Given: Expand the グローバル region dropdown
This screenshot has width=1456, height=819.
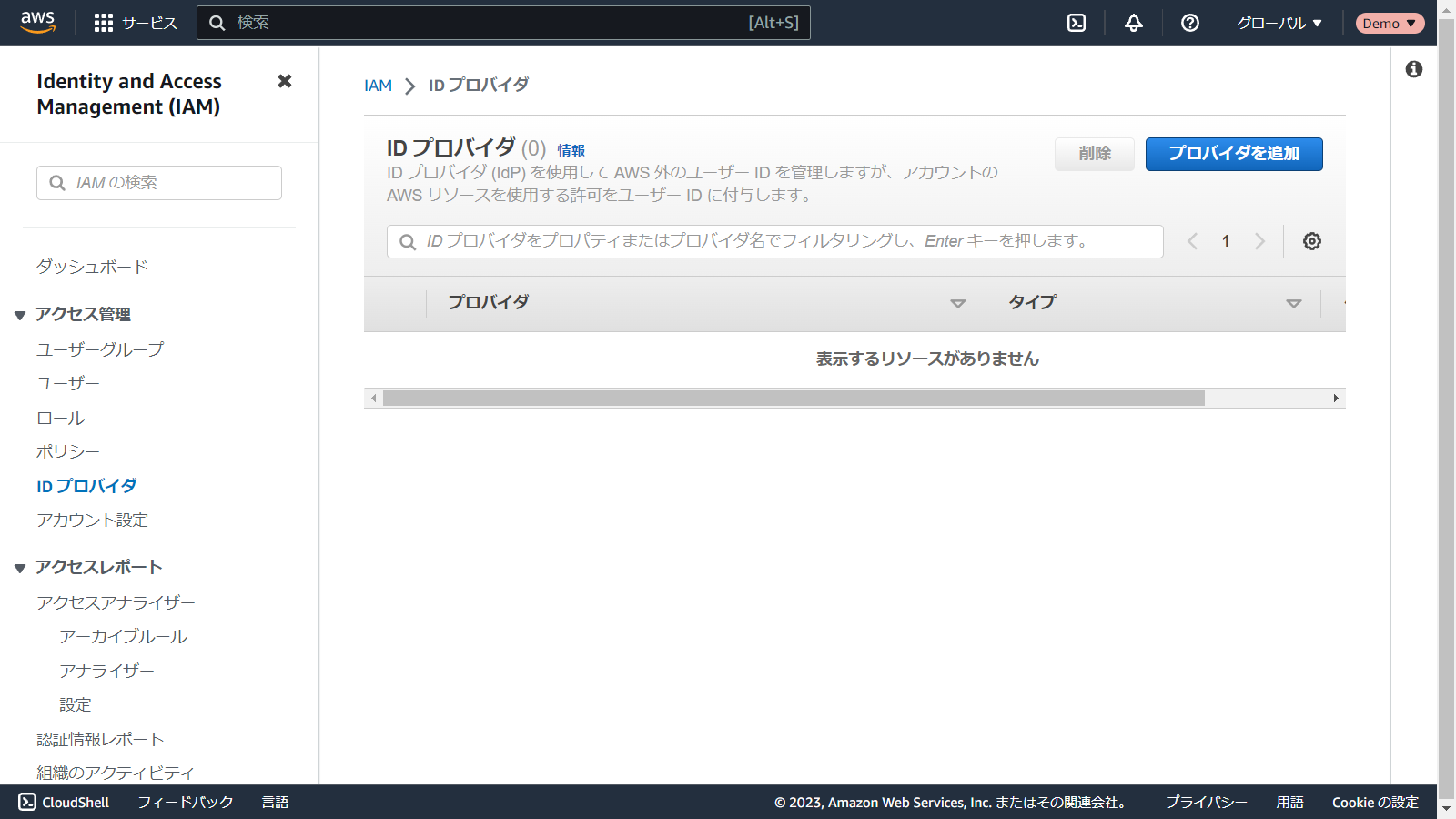Looking at the screenshot, I should pyautogui.click(x=1279, y=23).
